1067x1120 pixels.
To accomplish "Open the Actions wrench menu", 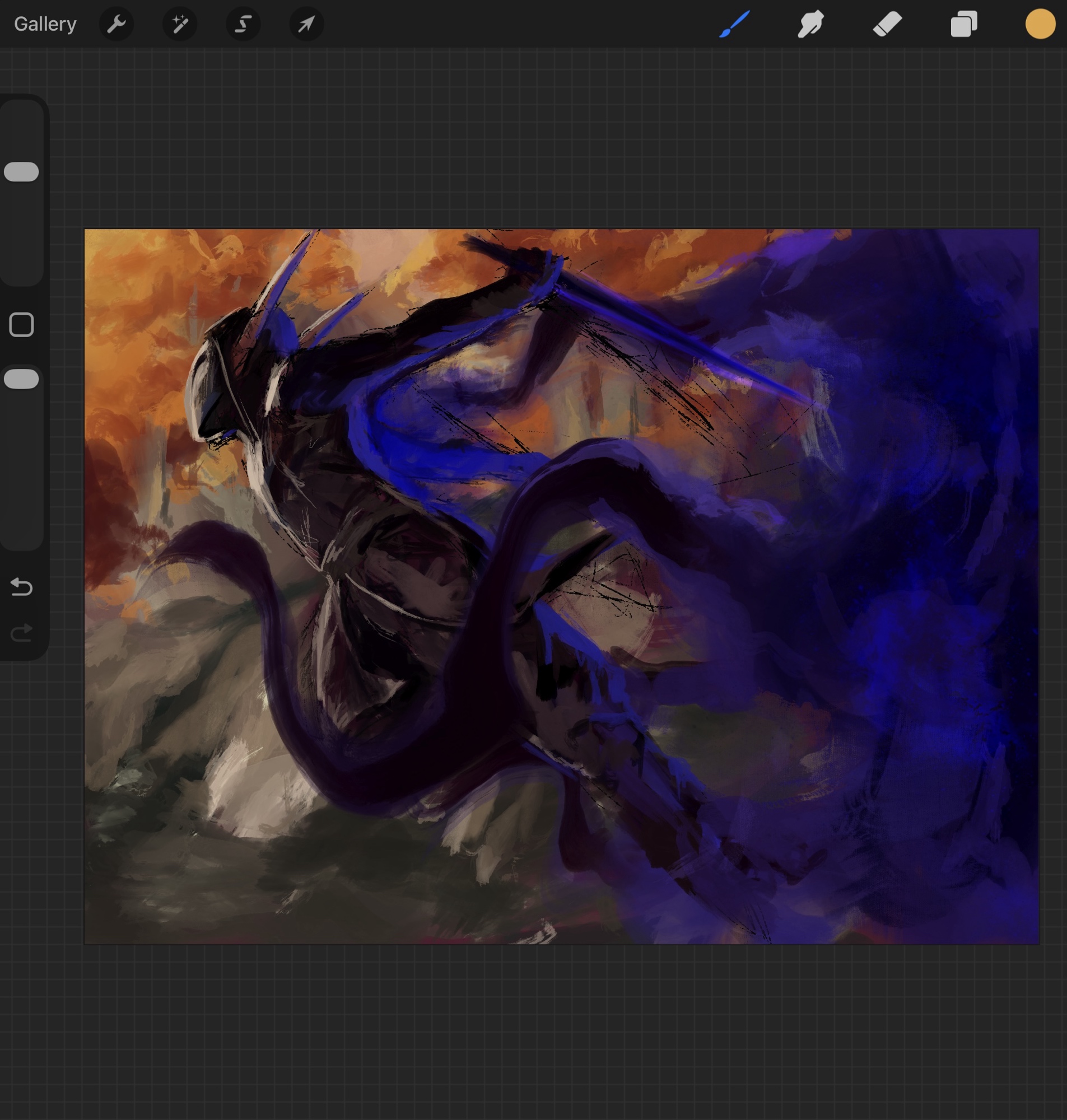I will point(116,24).
